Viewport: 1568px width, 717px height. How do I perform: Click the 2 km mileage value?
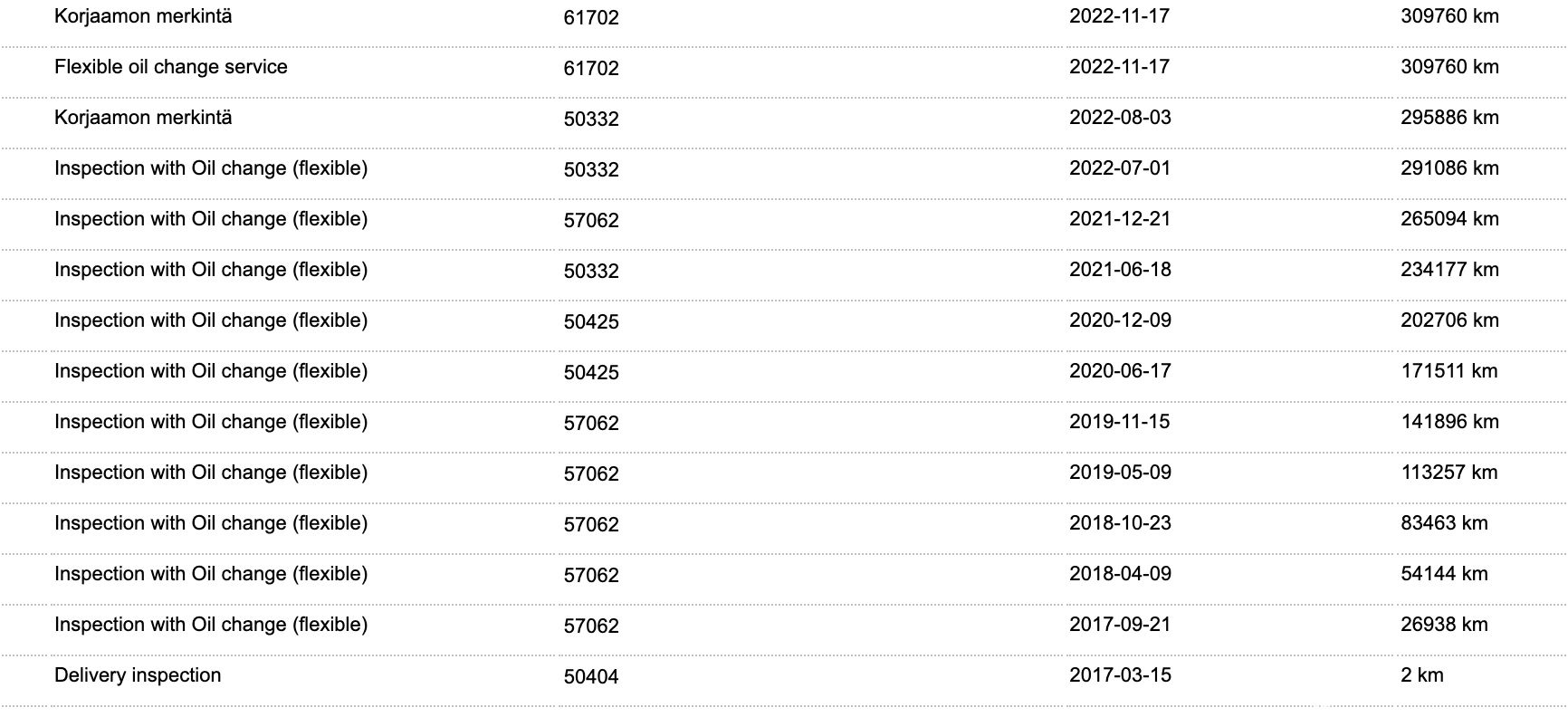click(1422, 675)
